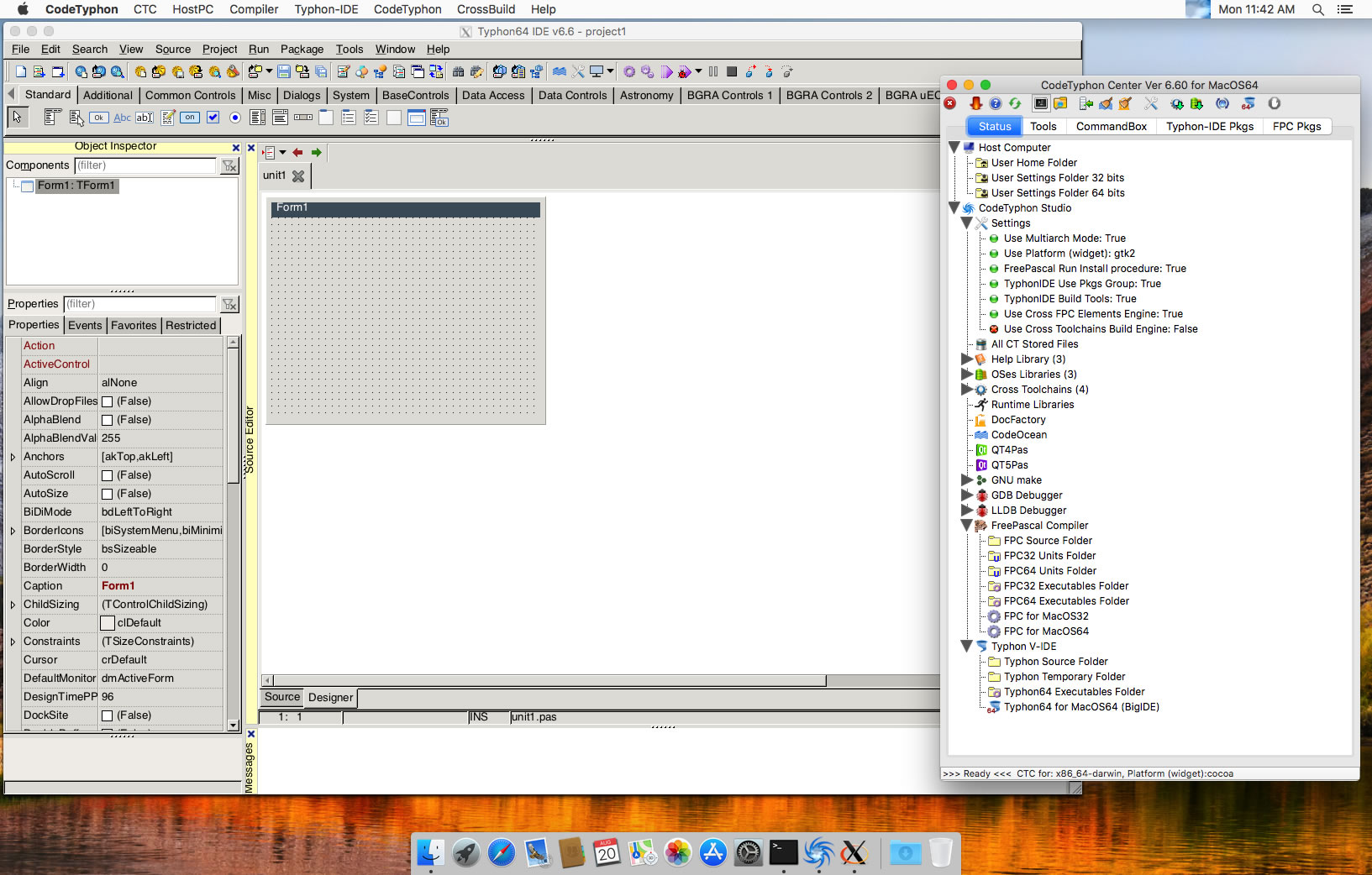Click the binoculars Find icon in toolbar
This screenshot has width=1372, height=875.
458,72
